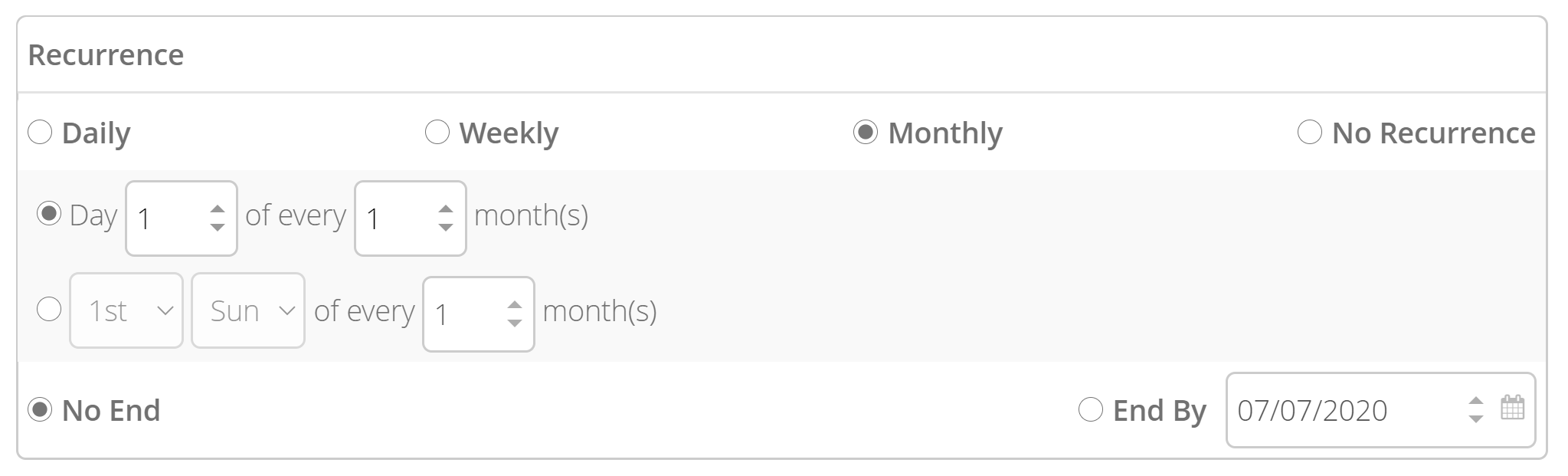Decrease months interval in Day row

(x=446, y=228)
